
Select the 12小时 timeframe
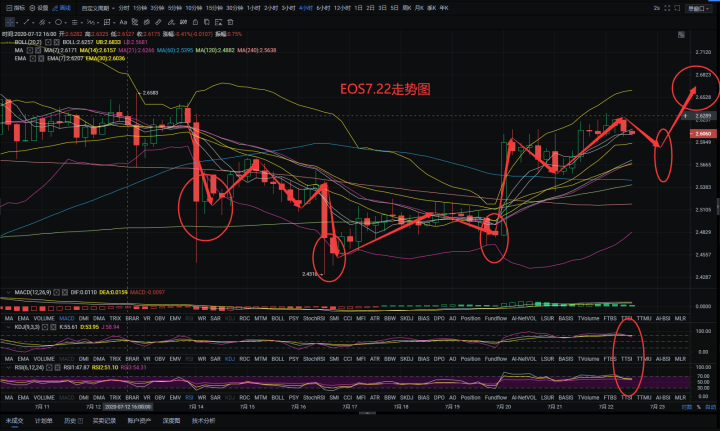[342, 8]
